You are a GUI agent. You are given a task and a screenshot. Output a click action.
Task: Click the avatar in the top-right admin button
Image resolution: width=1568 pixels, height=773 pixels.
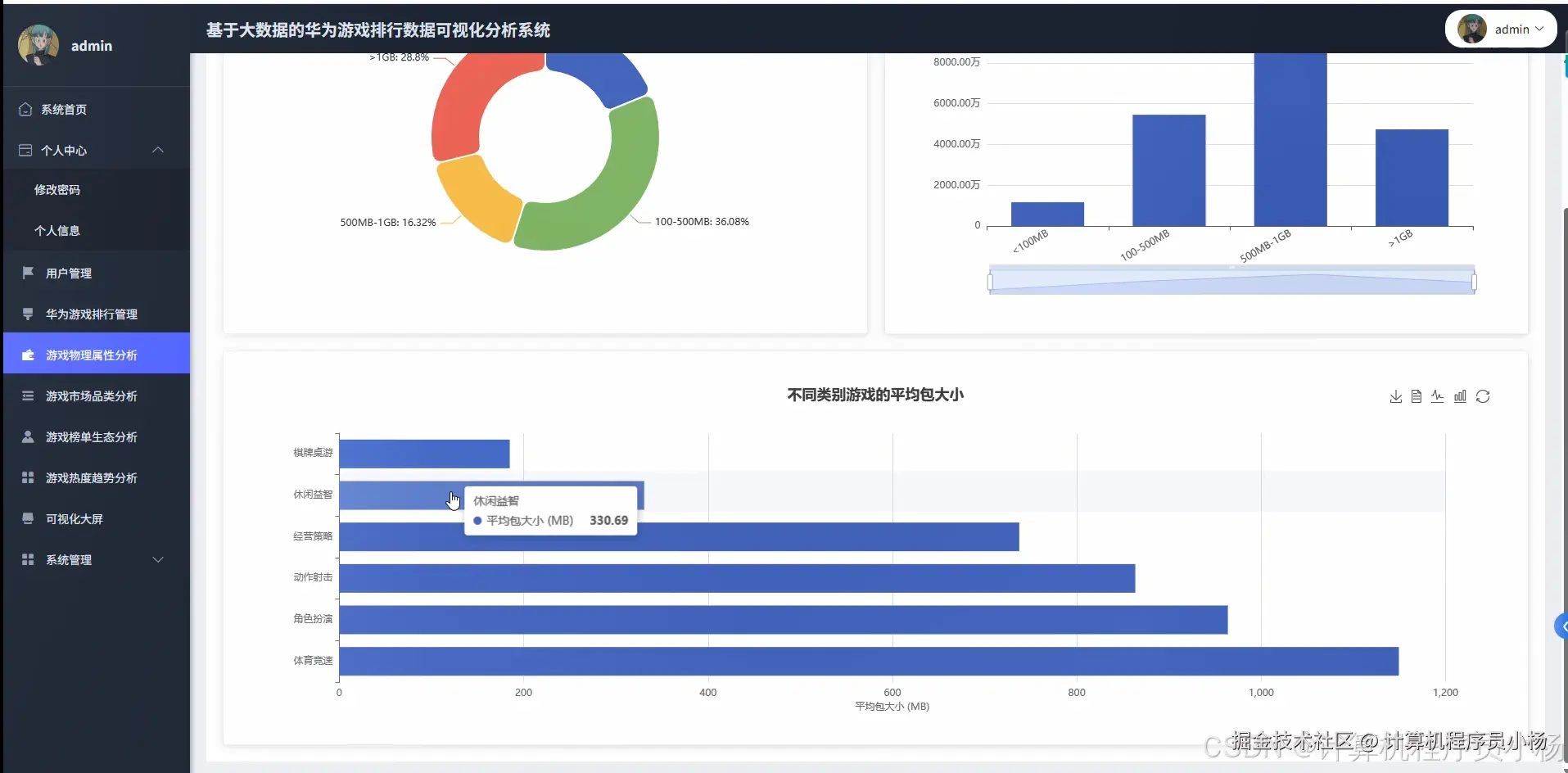click(x=1472, y=29)
